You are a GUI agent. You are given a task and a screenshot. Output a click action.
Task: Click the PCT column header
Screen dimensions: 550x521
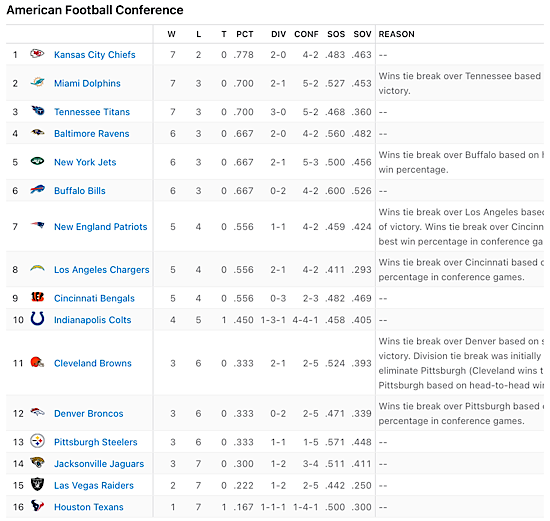point(244,34)
